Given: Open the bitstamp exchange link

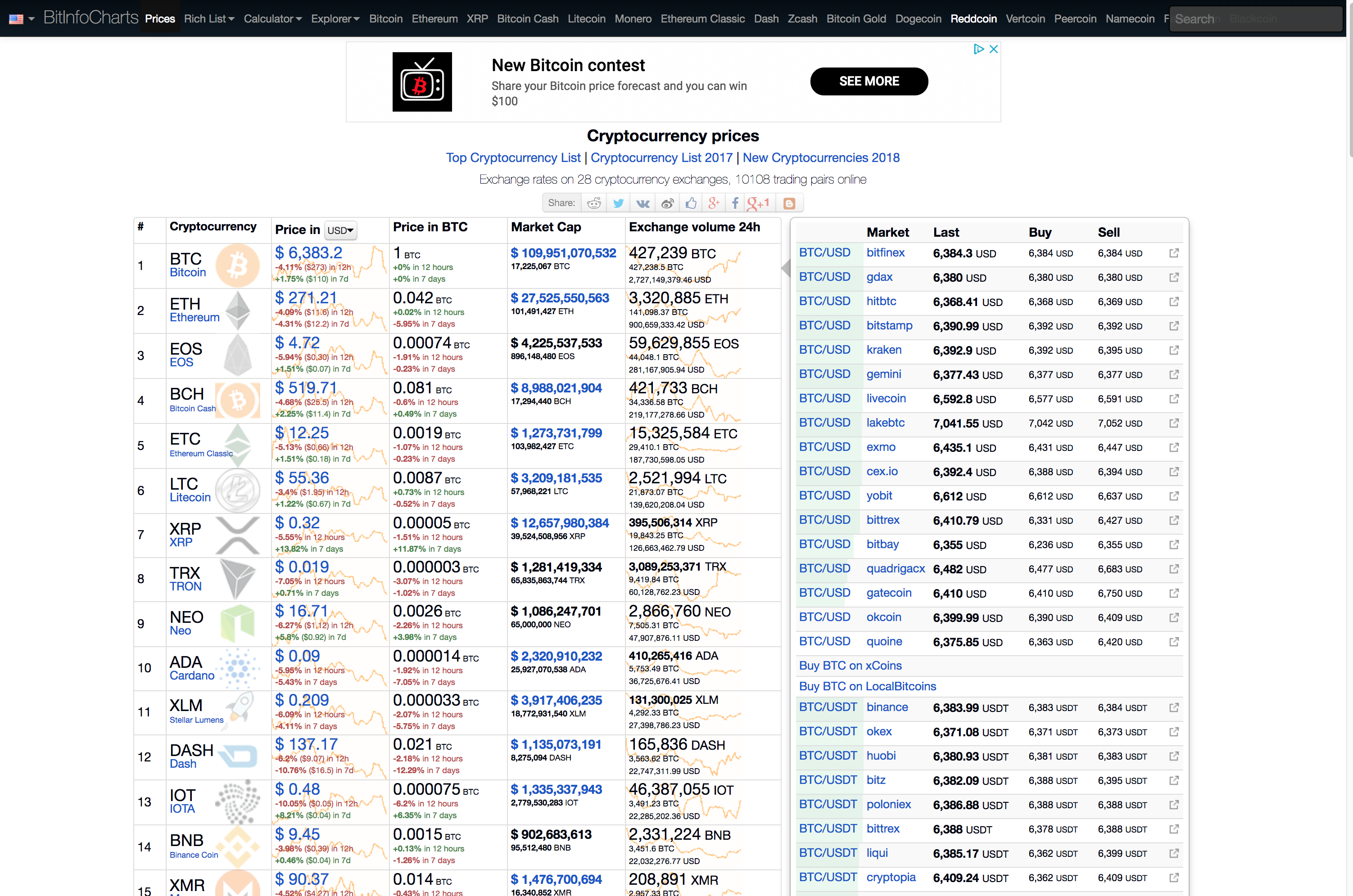Looking at the screenshot, I should click(889, 326).
